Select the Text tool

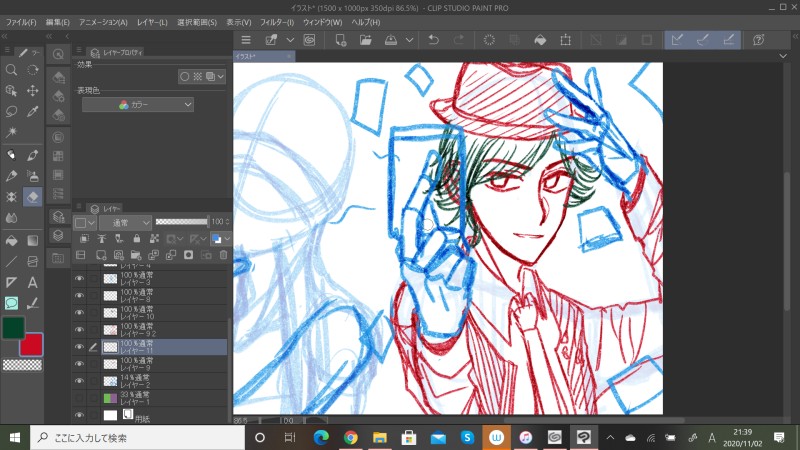32,282
